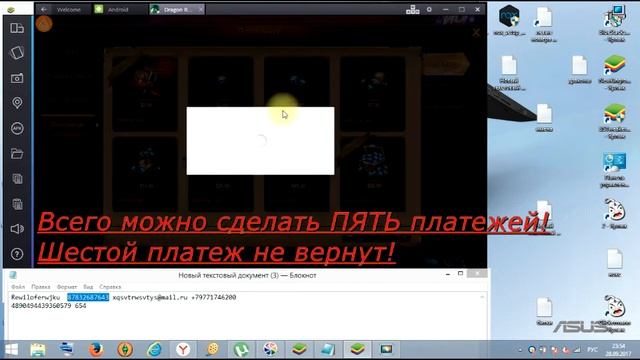Viewport: 640px width, 360px height.
Task: Click the BlueStacks layout switch sidebar icon
Action: 17,28
